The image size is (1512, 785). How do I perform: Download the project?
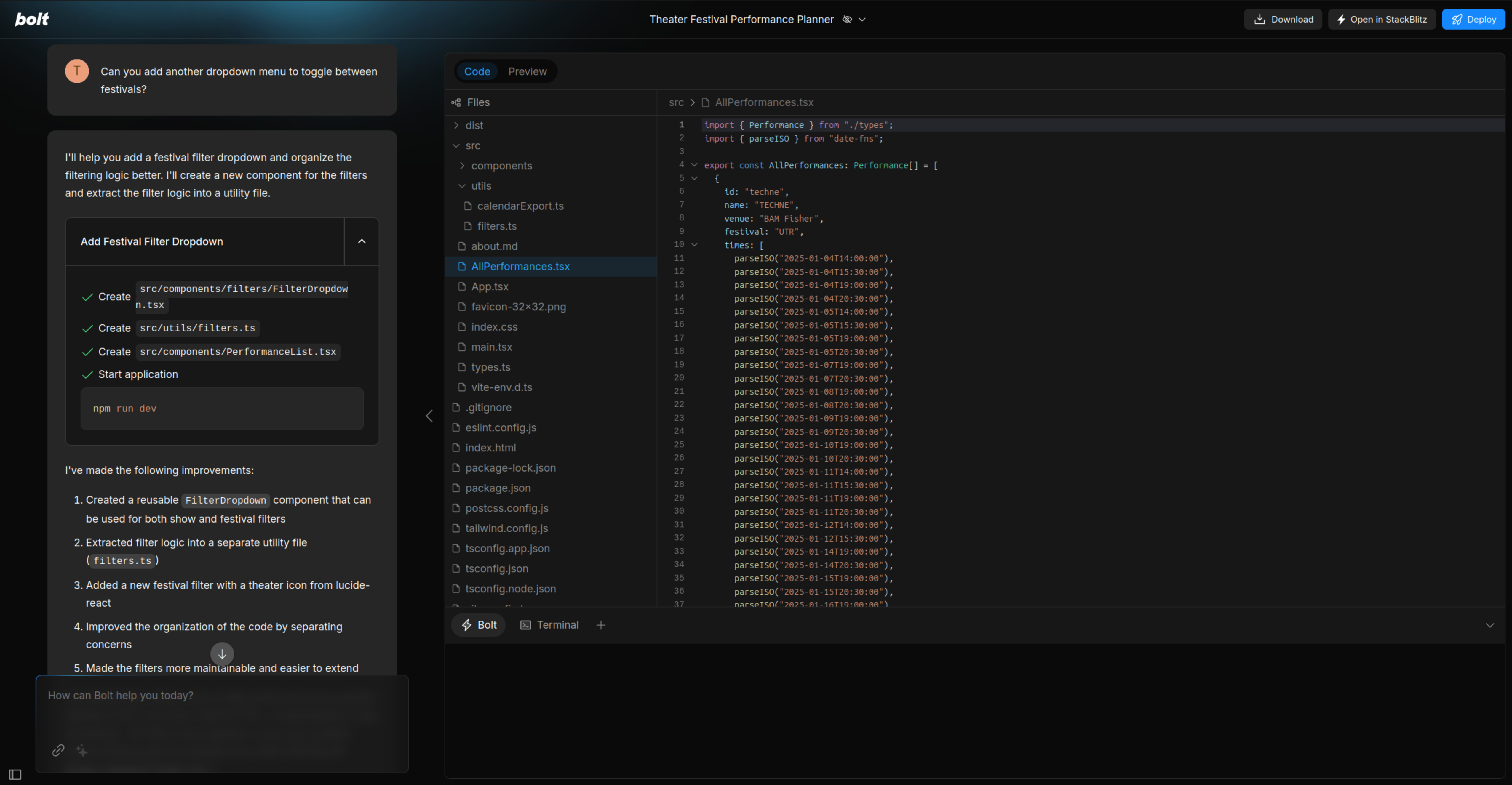coord(1283,19)
